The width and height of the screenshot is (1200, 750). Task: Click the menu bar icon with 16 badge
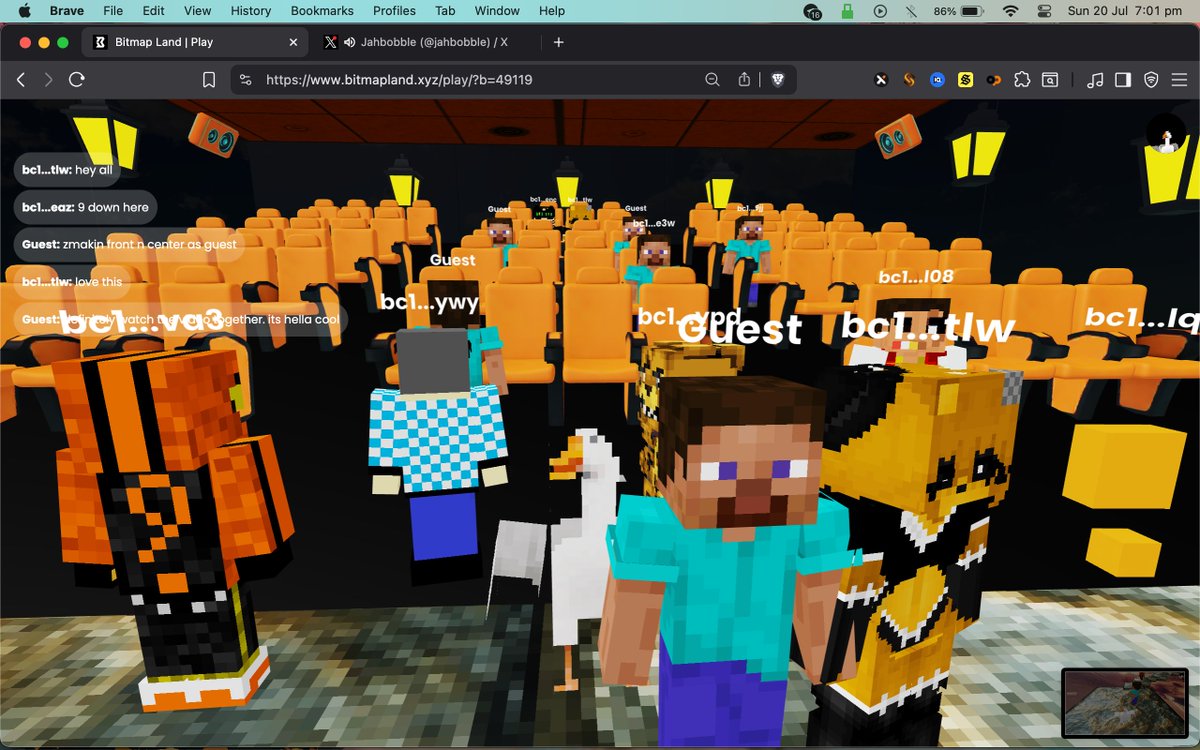pyautogui.click(x=812, y=11)
